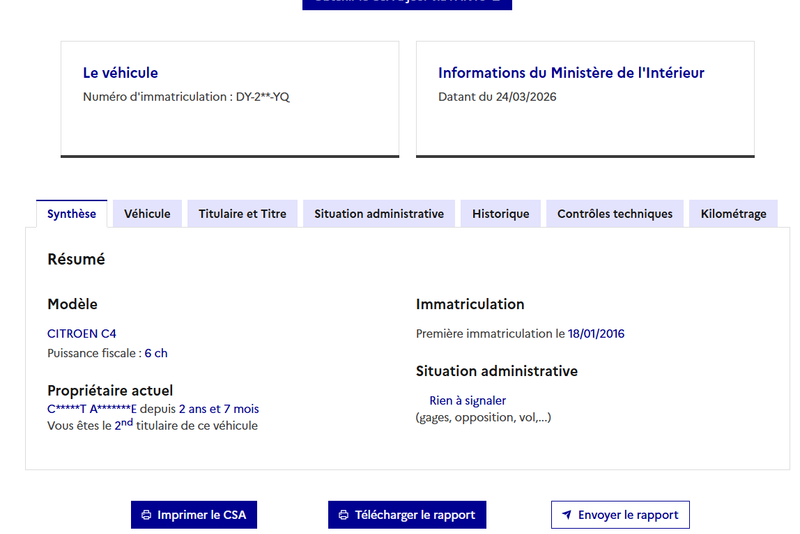Viewport: 800px width, 534px height.
Task: Click the 2 ans et 7 mois duration
Action: point(219,409)
